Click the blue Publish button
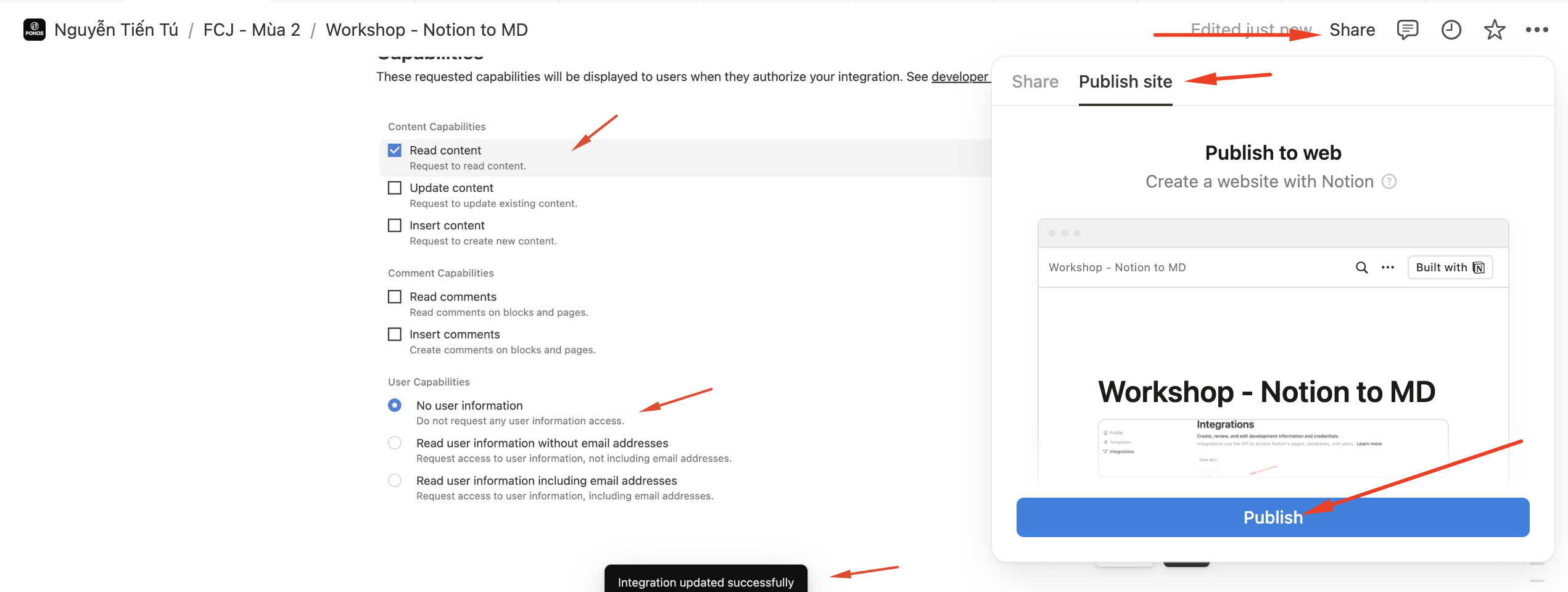This screenshot has height=592, width=1568. click(1273, 517)
